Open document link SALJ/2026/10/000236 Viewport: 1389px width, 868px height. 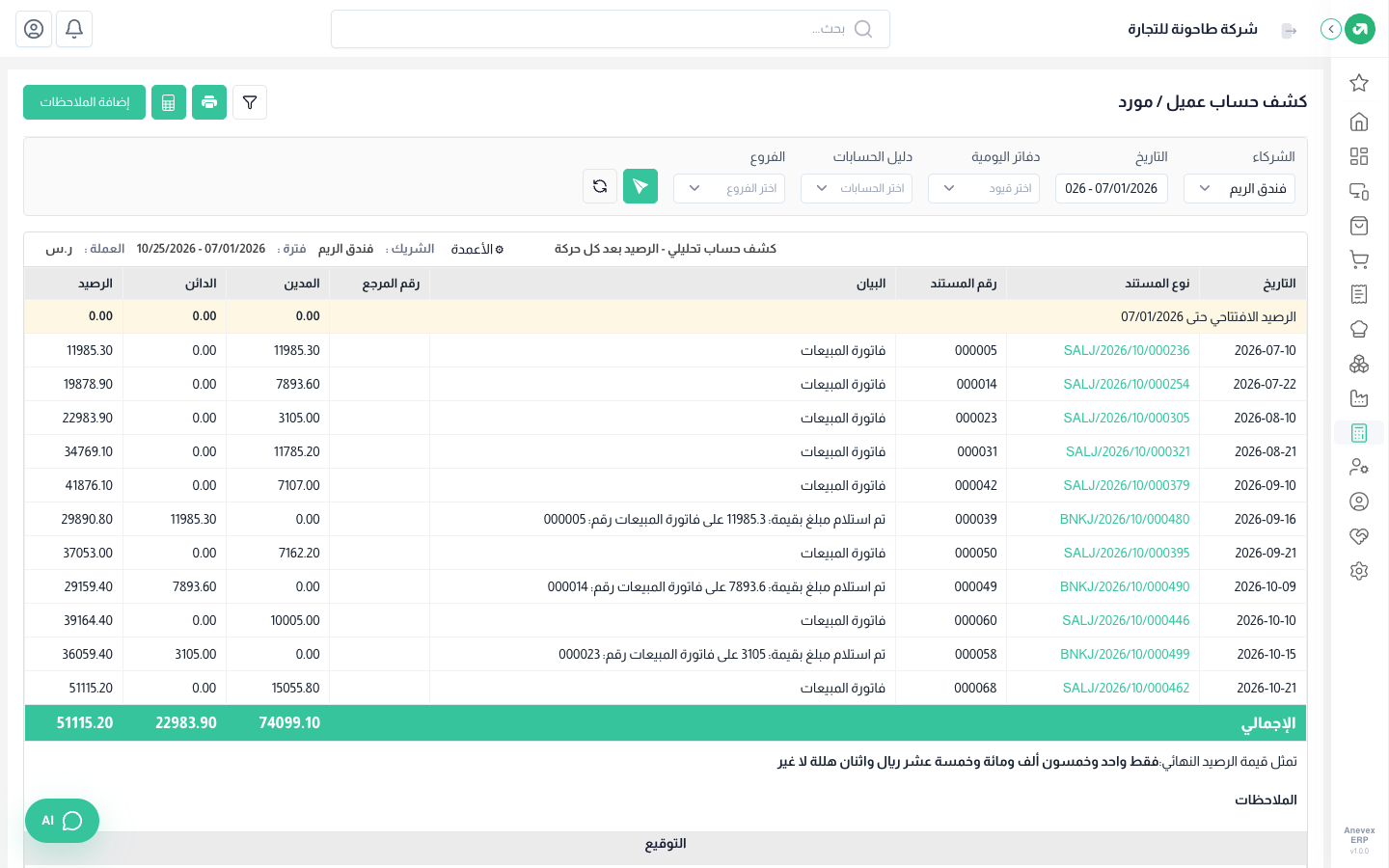(1127, 350)
